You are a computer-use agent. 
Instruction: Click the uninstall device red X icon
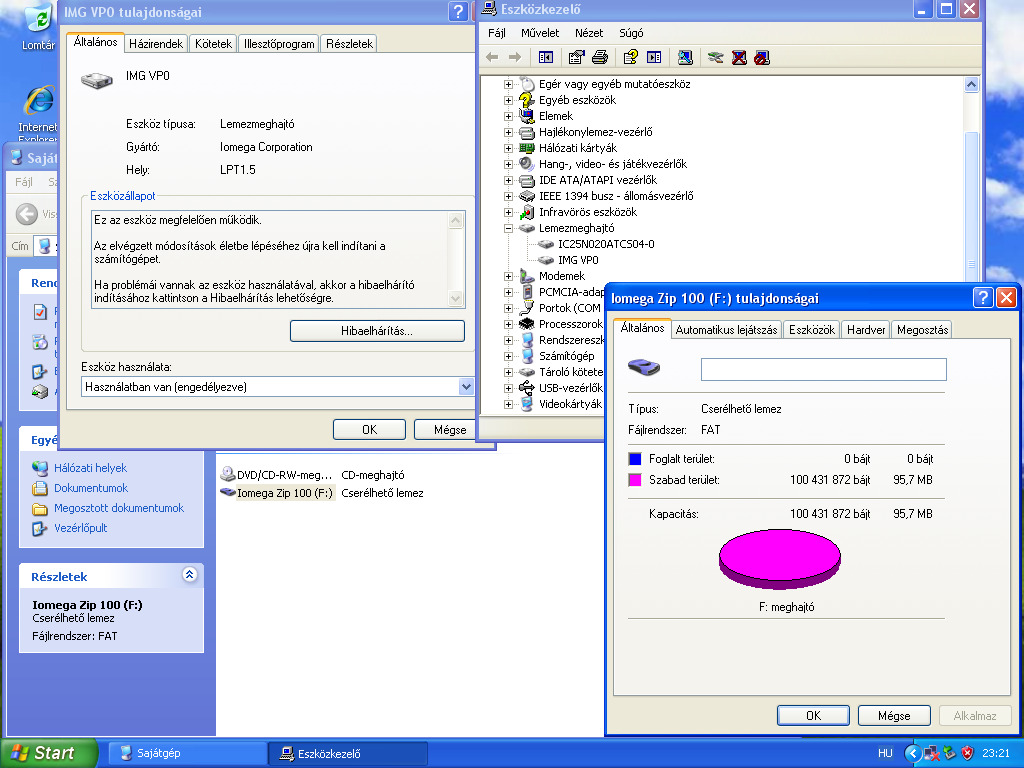(739, 57)
